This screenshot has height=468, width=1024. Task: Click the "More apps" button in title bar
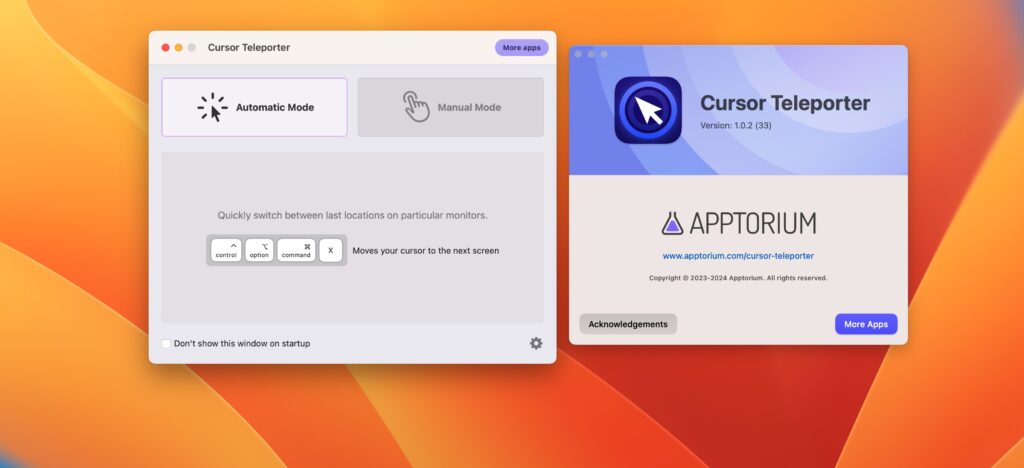point(522,48)
